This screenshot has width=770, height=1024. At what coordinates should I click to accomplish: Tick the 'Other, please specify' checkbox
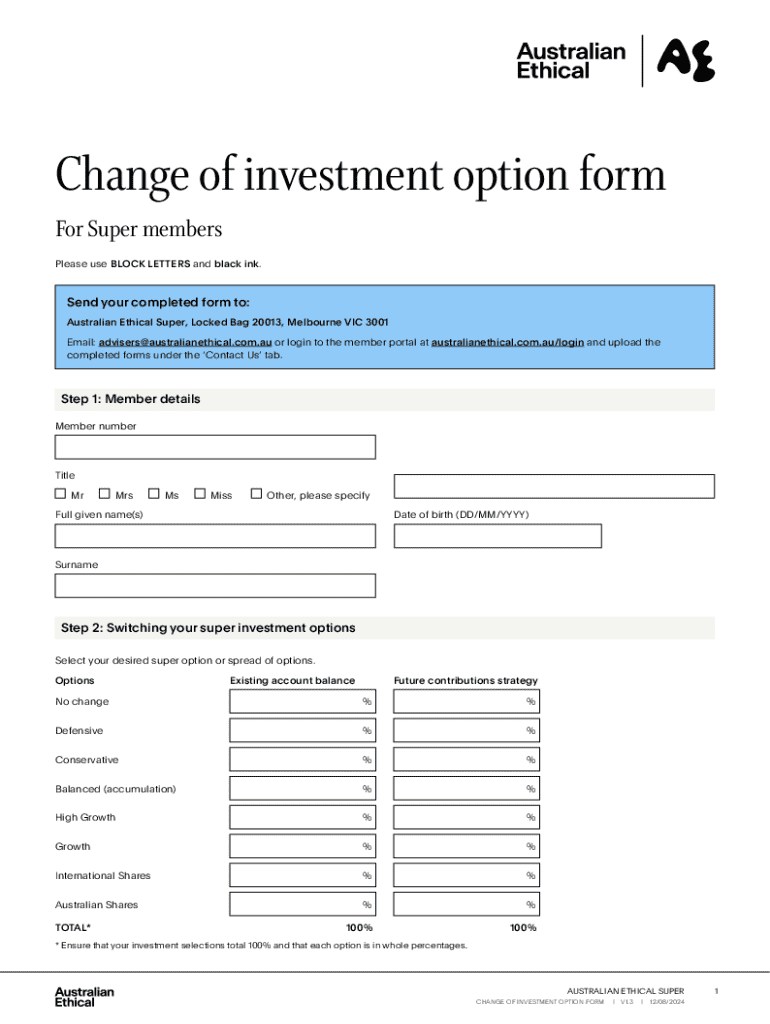click(x=256, y=494)
